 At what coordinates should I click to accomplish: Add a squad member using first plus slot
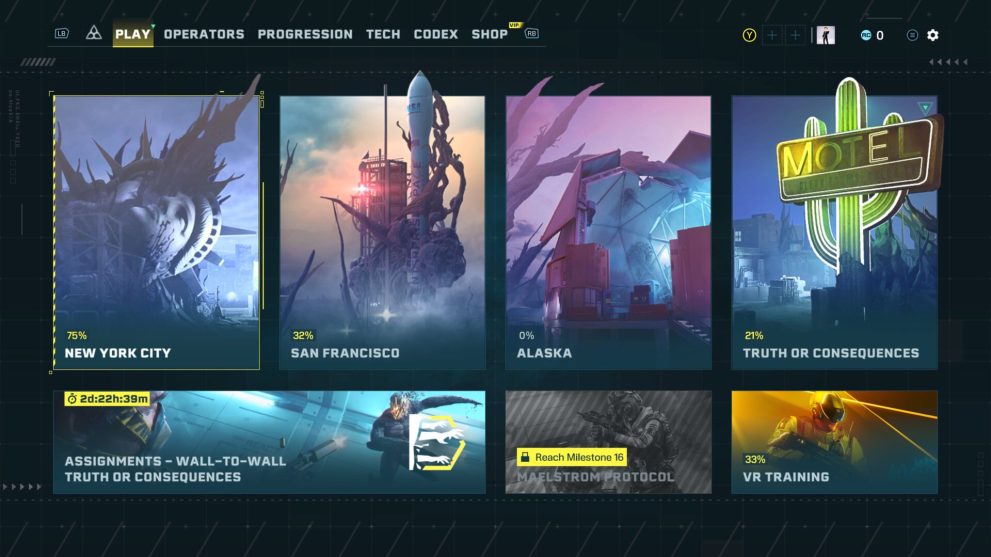click(772, 35)
